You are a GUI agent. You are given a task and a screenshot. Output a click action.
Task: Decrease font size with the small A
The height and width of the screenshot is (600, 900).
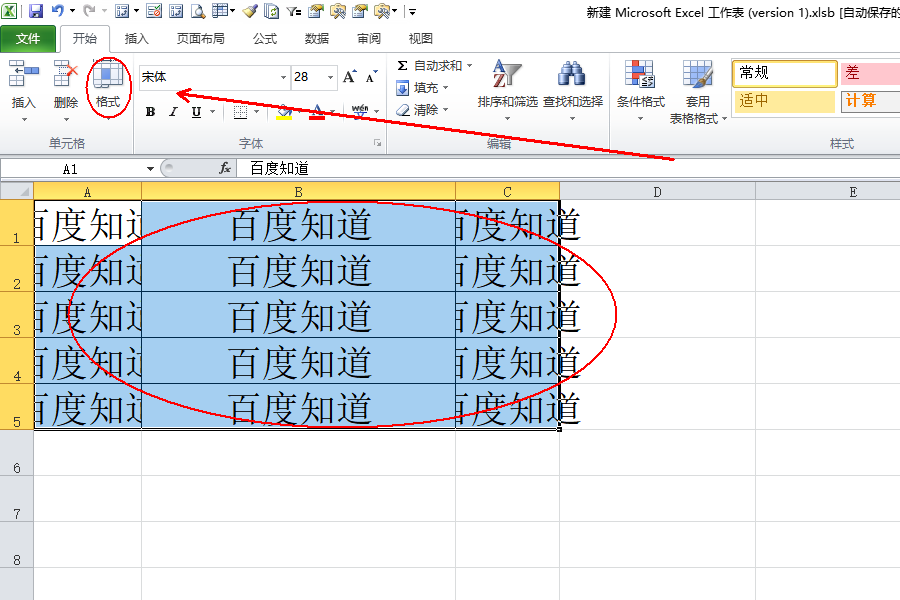[x=372, y=77]
